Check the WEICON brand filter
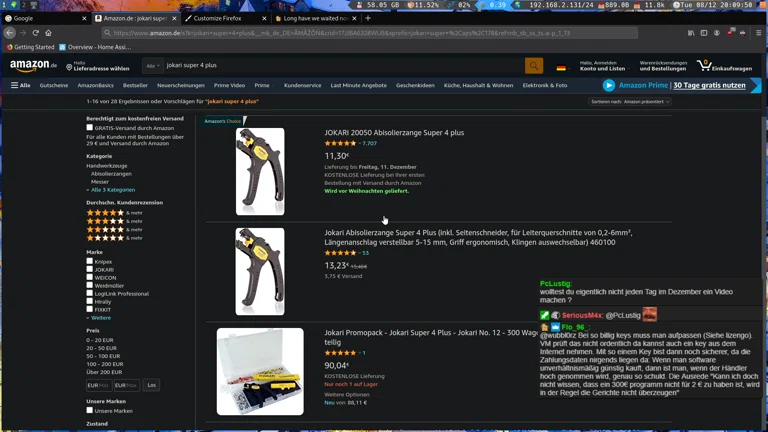The height and width of the screenshot is (432, 768). point(90,277)
